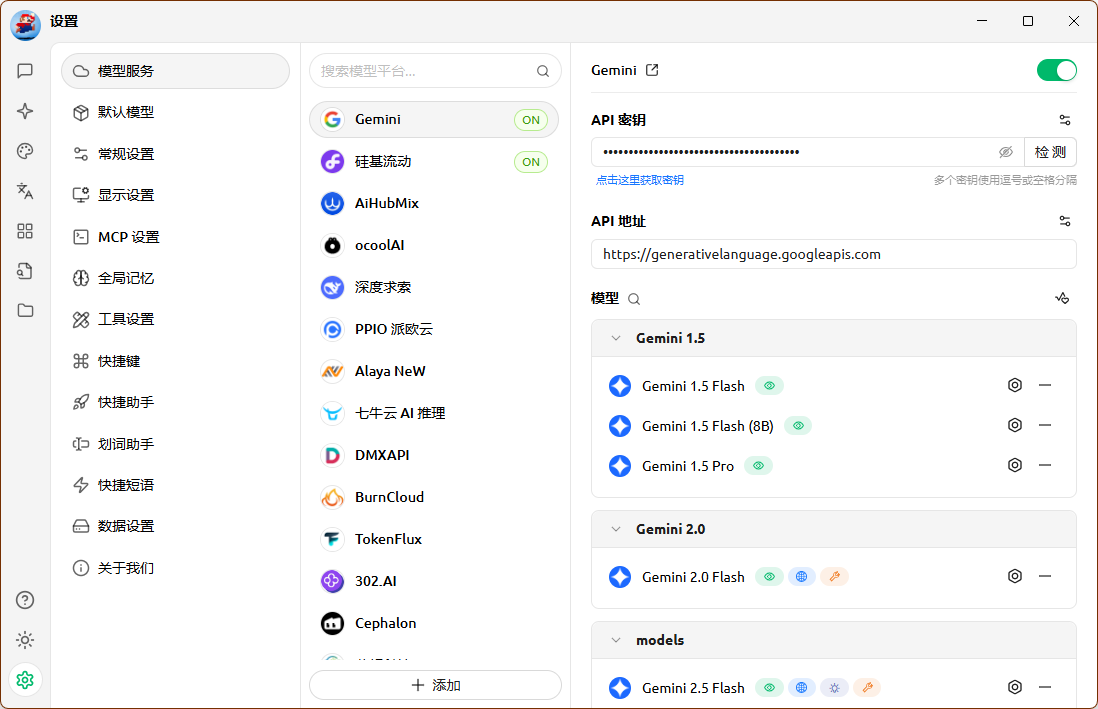Open the files folder icon in sidebar
This screenshot has width=1098, height=709.
[25, 310]
